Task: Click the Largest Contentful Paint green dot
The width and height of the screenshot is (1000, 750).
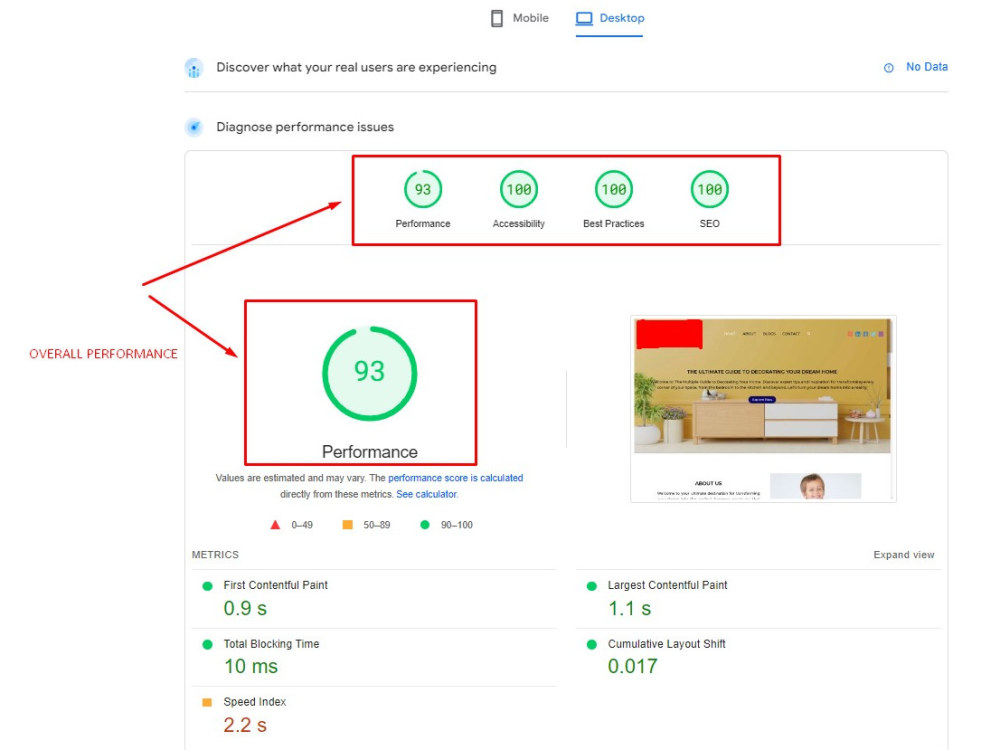Action: pyautogui.click(x=592, y=586)
